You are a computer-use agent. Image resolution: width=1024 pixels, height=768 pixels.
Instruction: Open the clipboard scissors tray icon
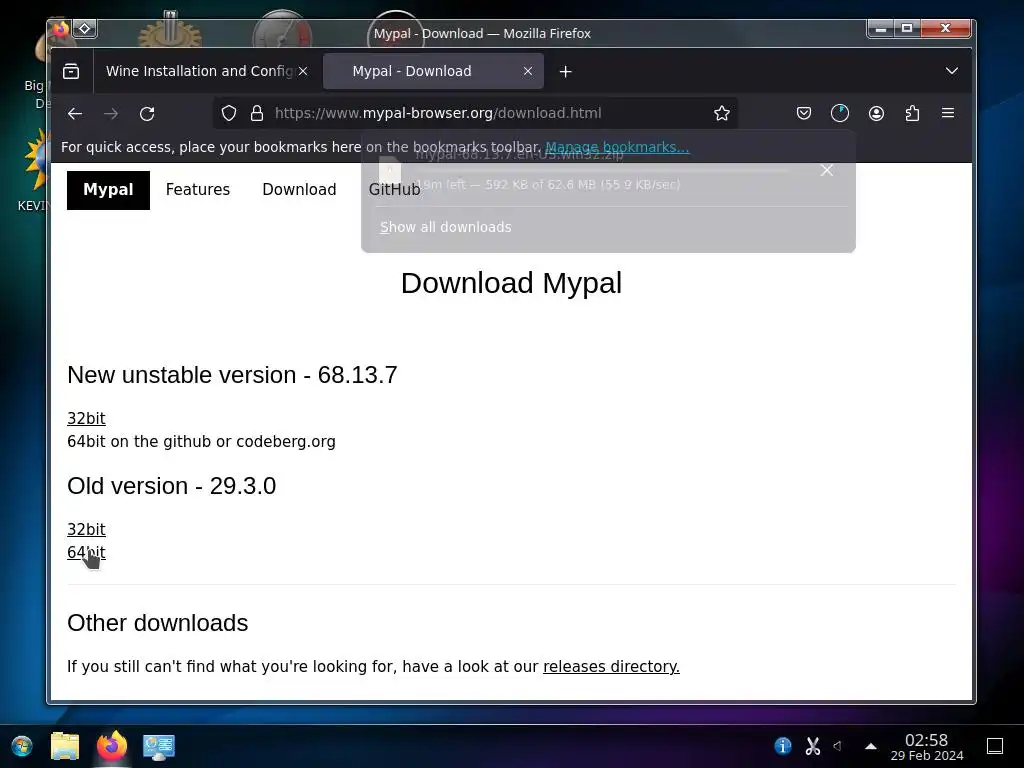click(x=812, y=745)
